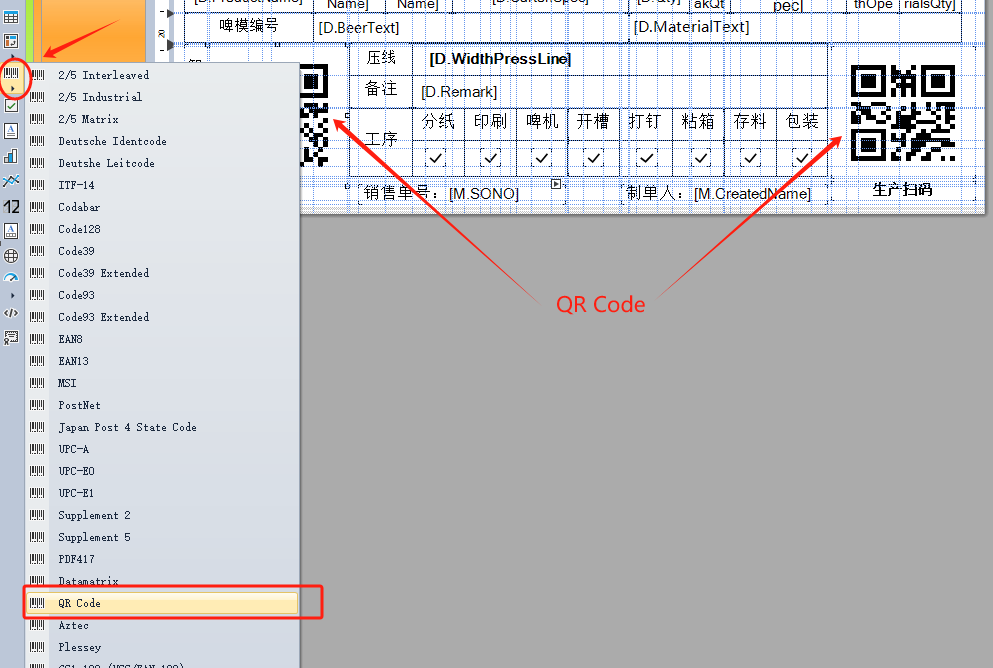Choose UPC-A barcode type
The image size is (993, 668).
click(162, 449)
